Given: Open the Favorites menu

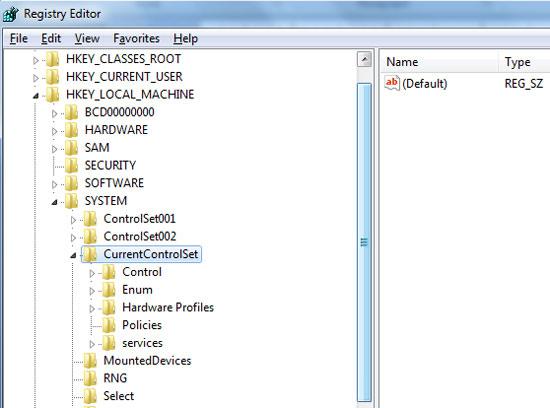Looking at the screenshot, I should tap(136, 38).
